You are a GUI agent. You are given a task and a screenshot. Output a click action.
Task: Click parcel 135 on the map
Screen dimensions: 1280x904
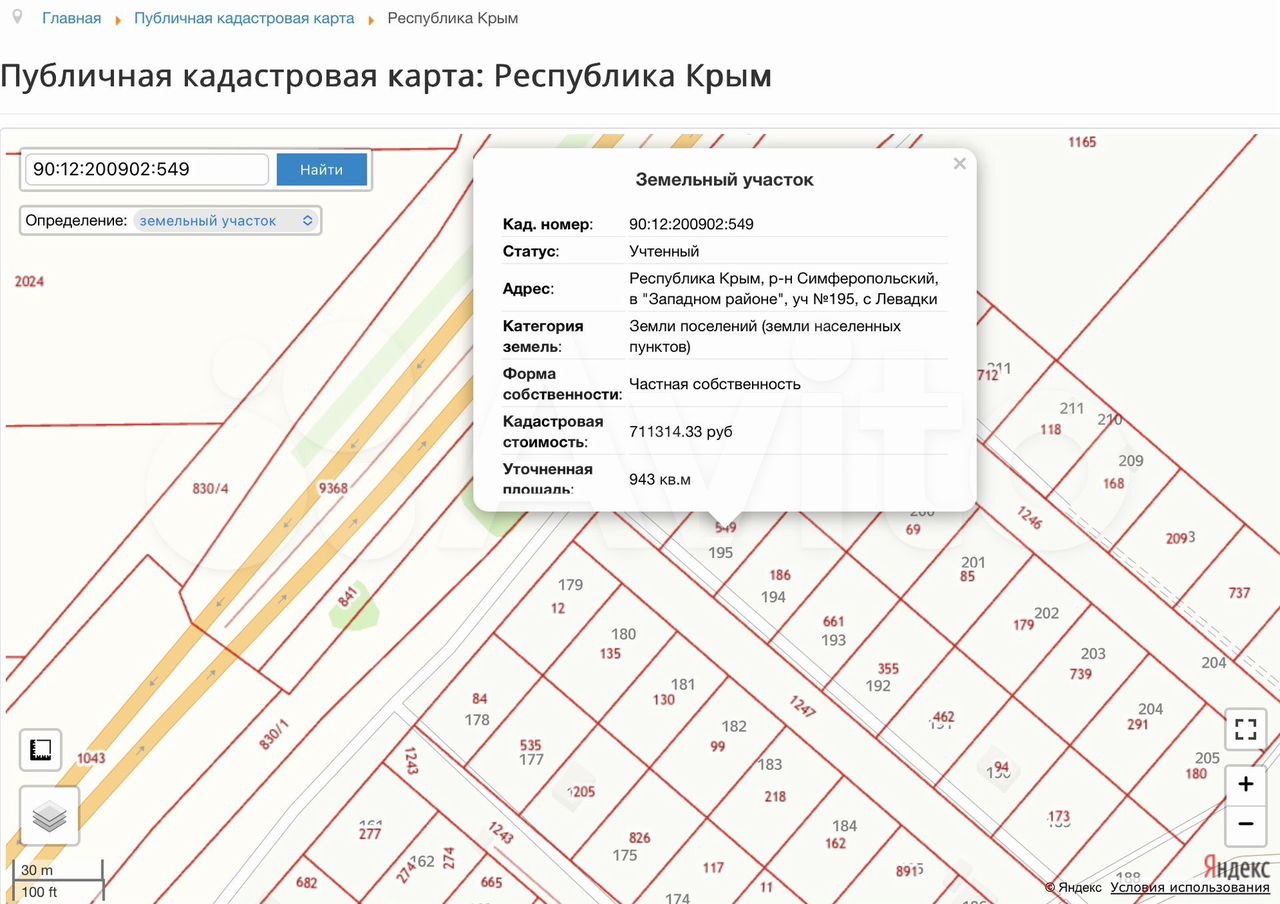[610, 654]
